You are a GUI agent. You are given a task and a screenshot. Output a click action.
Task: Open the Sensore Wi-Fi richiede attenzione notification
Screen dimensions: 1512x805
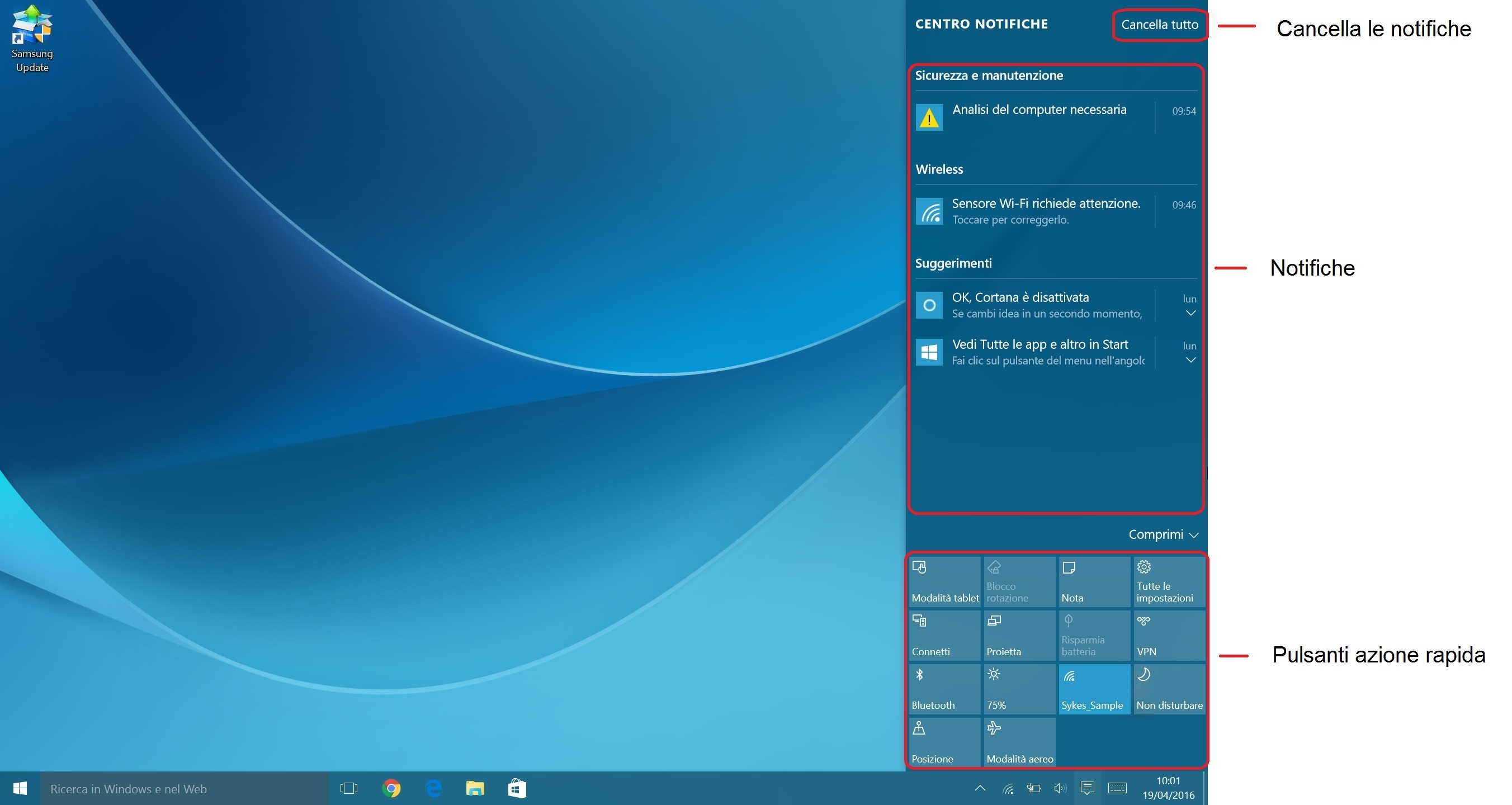[x=1056, y=211]
